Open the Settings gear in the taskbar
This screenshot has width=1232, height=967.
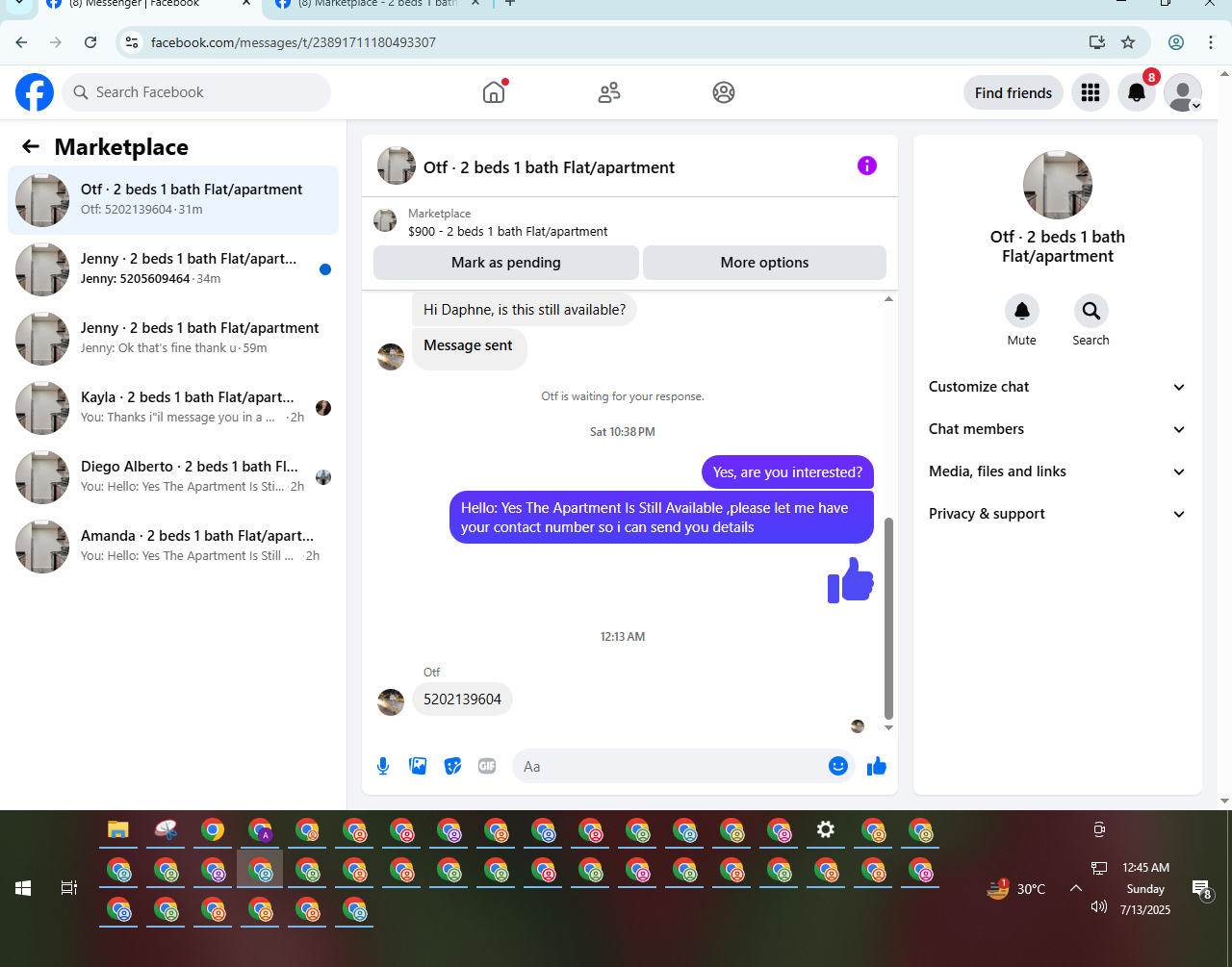826,830
